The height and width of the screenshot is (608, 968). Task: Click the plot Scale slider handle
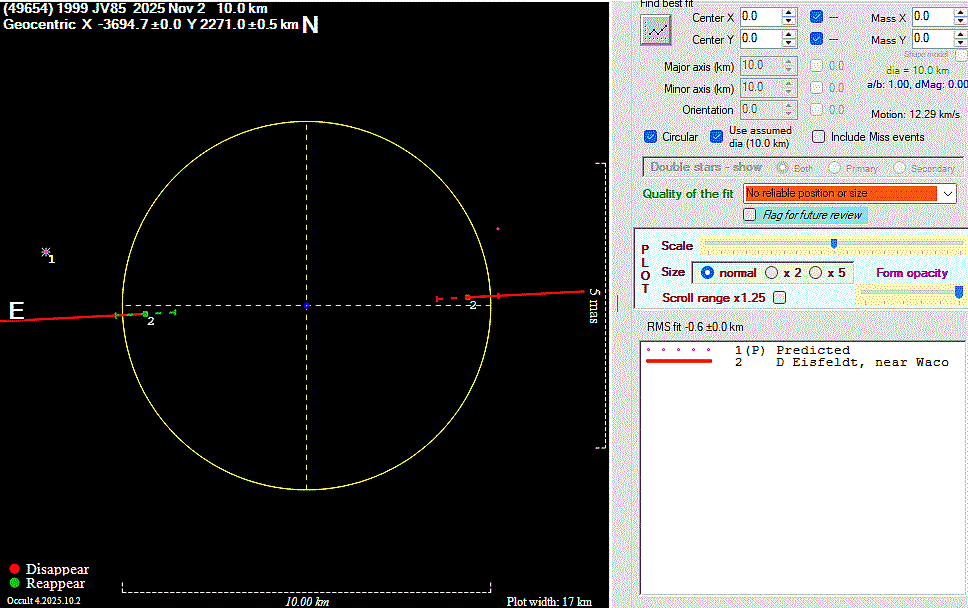(833, 244)
